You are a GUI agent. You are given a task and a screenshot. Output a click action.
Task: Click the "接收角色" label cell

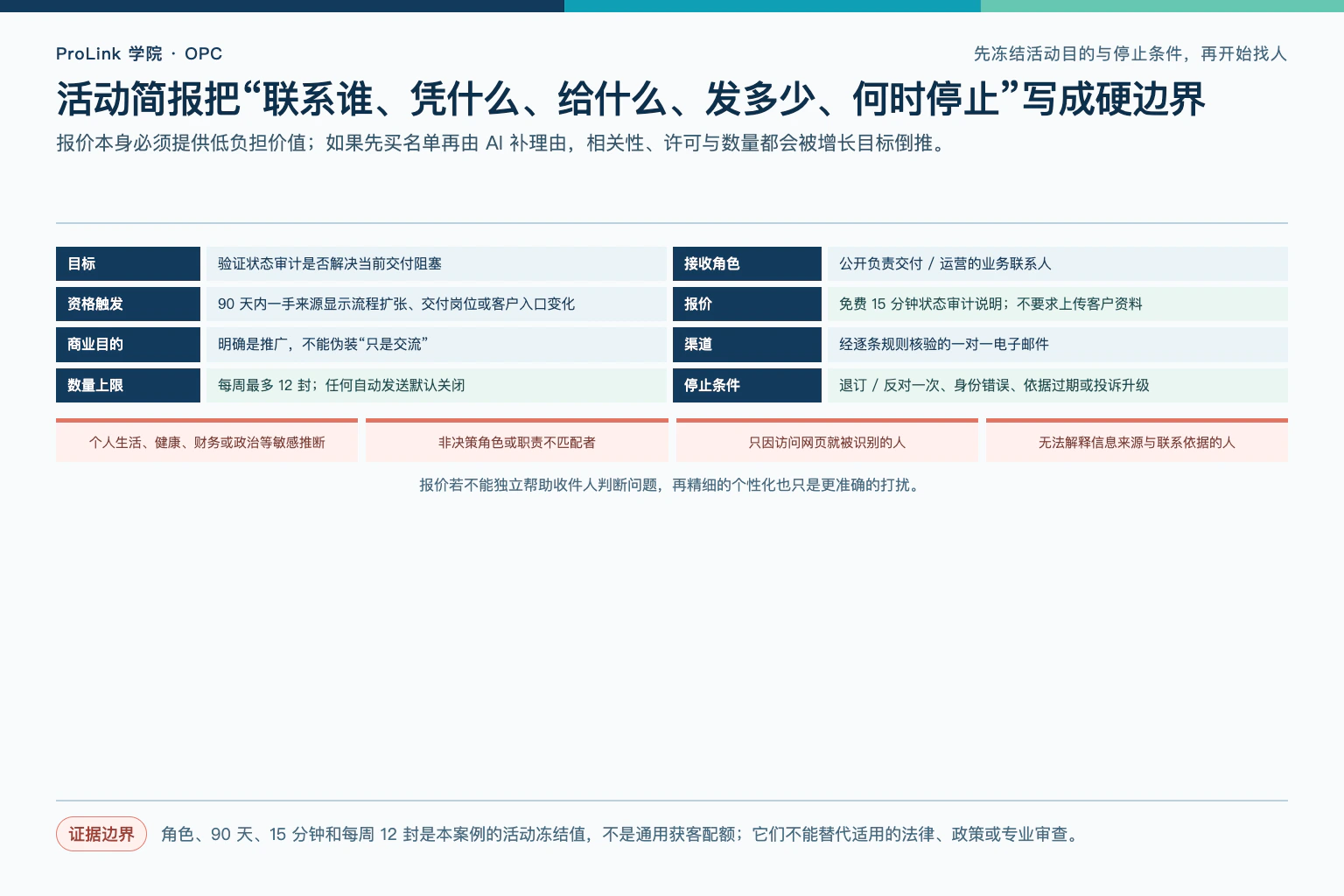[x=747, y=263]
